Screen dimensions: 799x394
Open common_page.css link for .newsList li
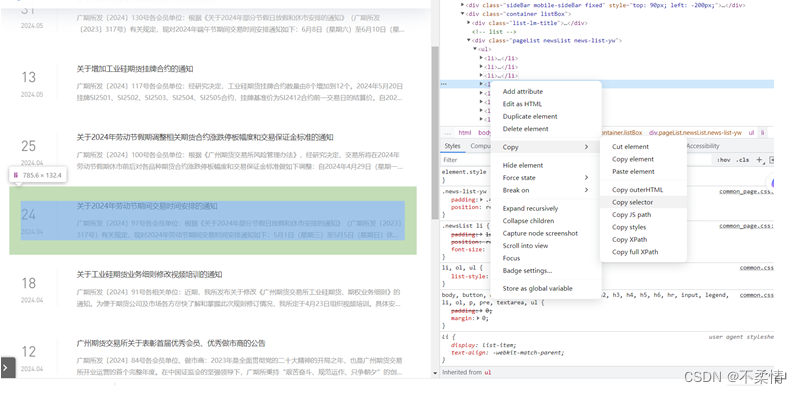coord(747,226)
